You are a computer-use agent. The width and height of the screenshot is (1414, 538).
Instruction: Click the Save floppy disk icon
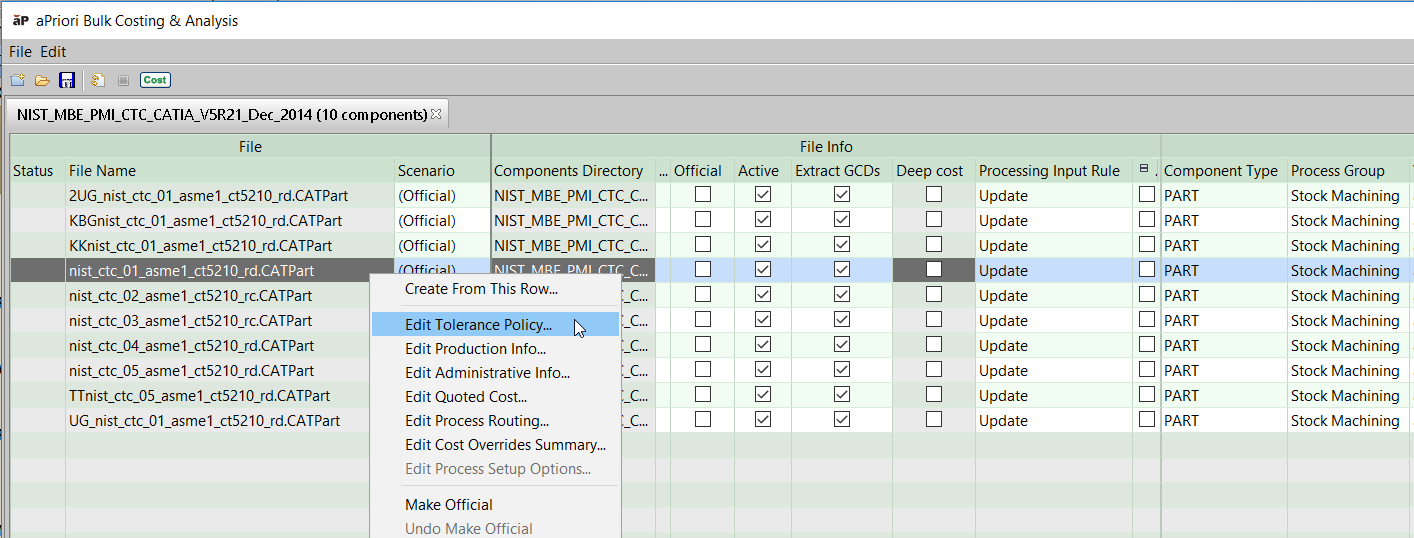pos(67,80)
